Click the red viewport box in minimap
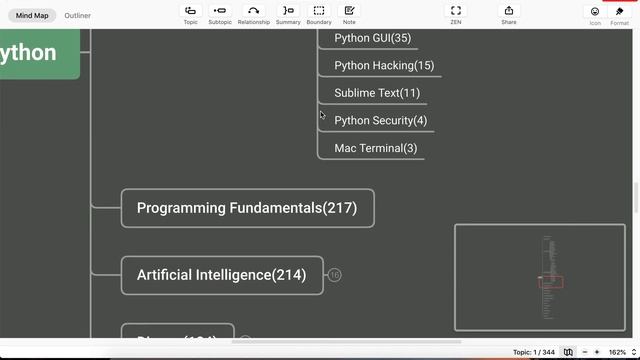The image size is (640, 360). (x=551, y=282)
